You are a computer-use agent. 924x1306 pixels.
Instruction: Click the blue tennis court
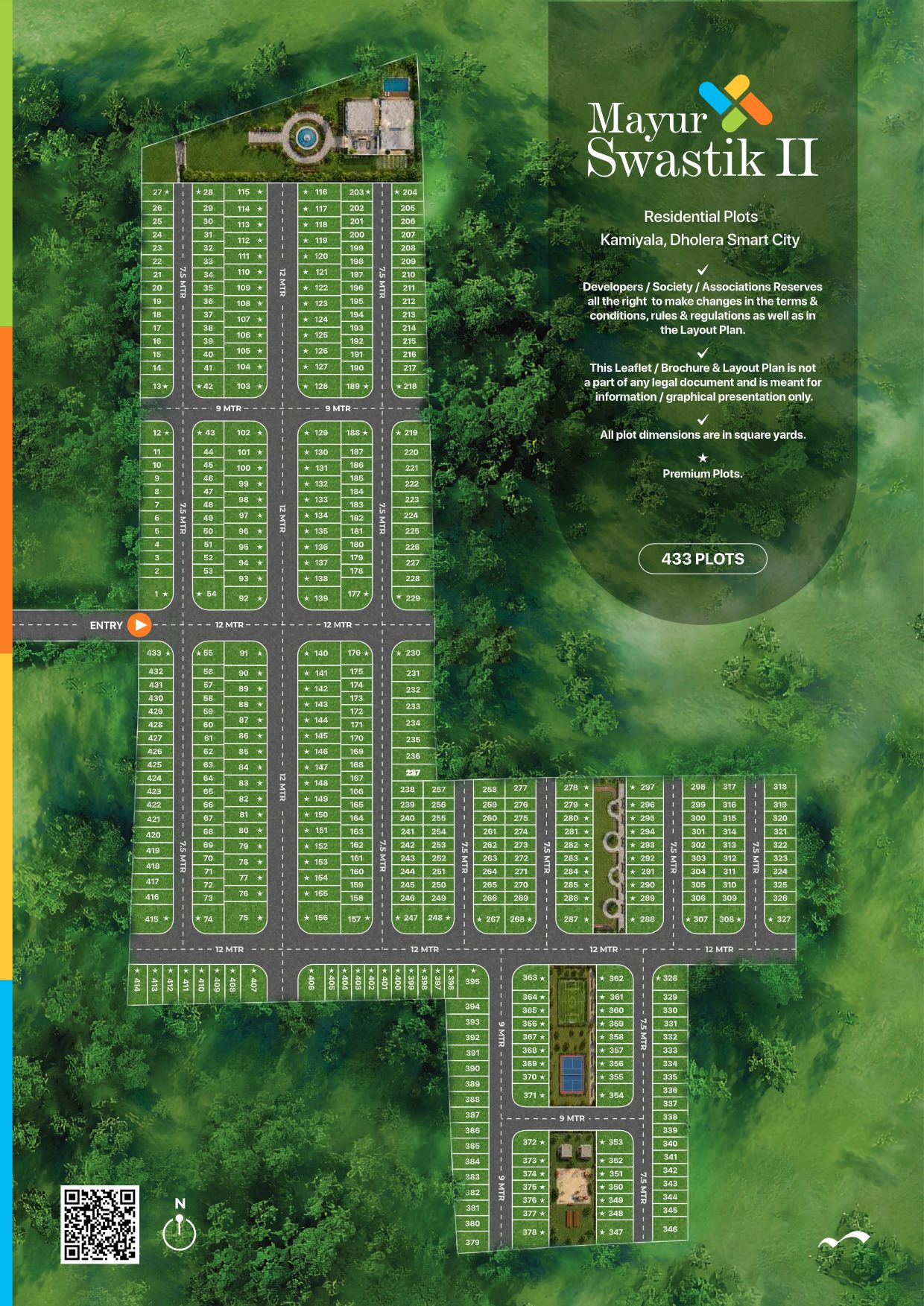572,1074
